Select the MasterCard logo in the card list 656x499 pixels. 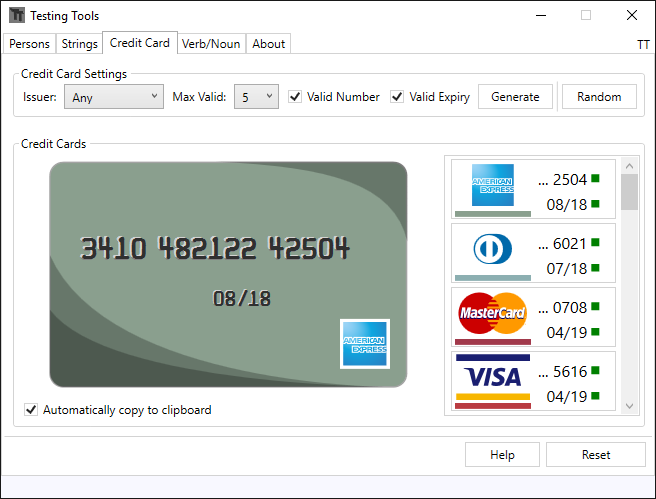click(492, 313)
